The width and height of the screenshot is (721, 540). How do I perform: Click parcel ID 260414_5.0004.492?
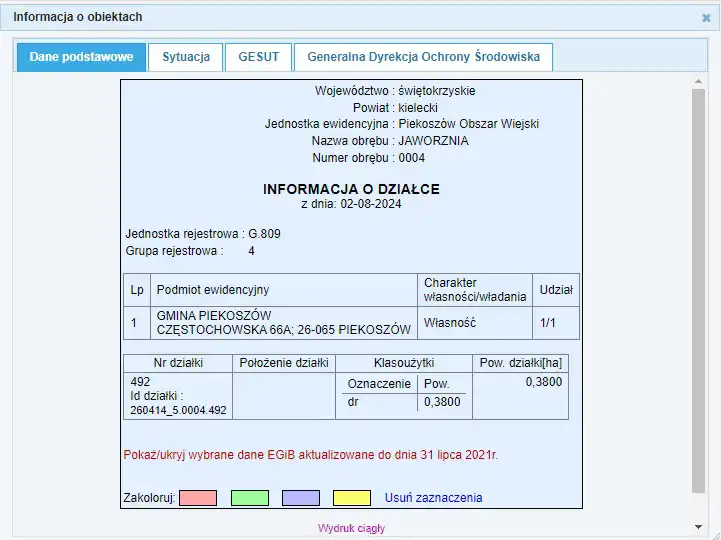pyautogui.click(x=178, y=410)
